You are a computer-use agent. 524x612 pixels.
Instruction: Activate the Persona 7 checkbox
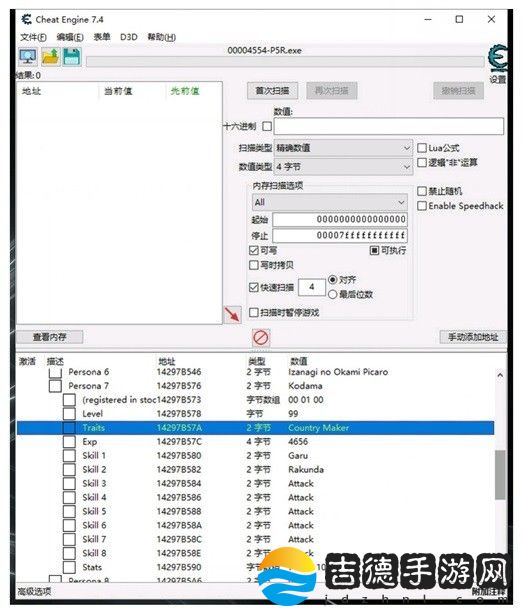55,386
